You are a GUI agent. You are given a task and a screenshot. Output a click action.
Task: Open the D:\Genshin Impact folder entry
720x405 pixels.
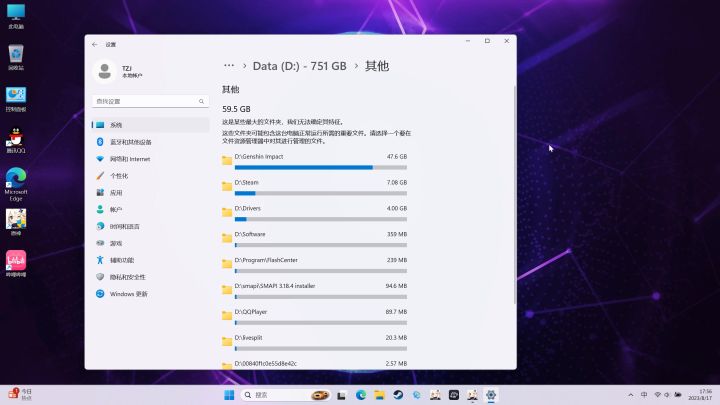click(315, 162)
